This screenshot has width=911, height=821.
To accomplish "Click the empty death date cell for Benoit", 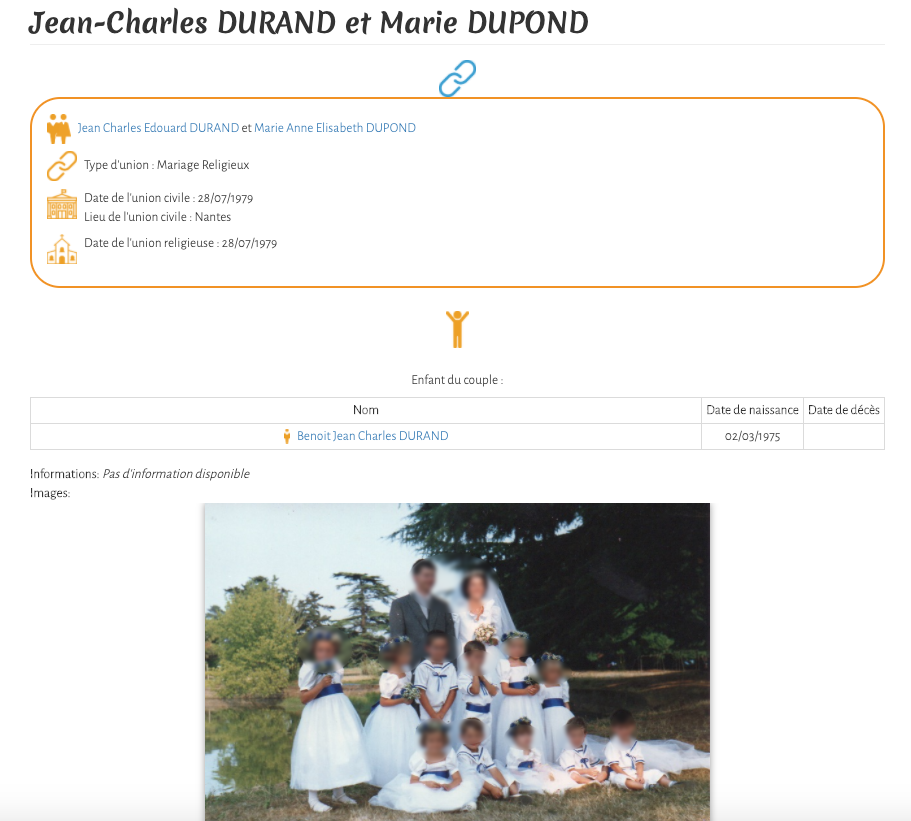I will tap(844, 436).
